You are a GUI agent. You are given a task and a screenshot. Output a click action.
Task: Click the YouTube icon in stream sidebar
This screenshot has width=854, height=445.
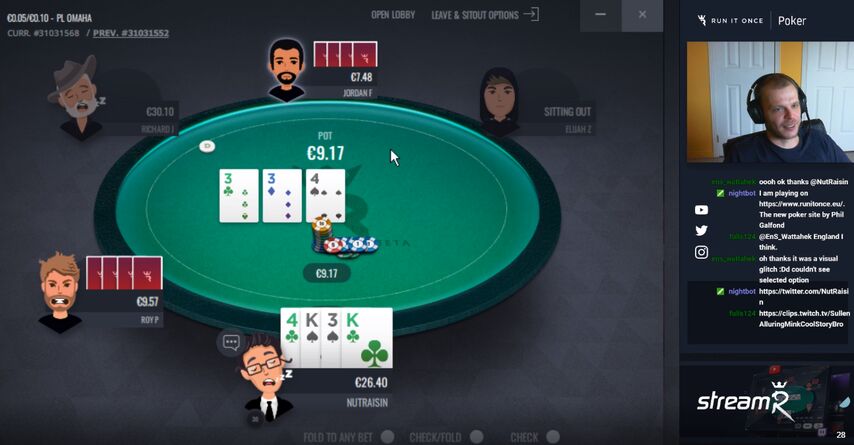[x=702, y=210]
